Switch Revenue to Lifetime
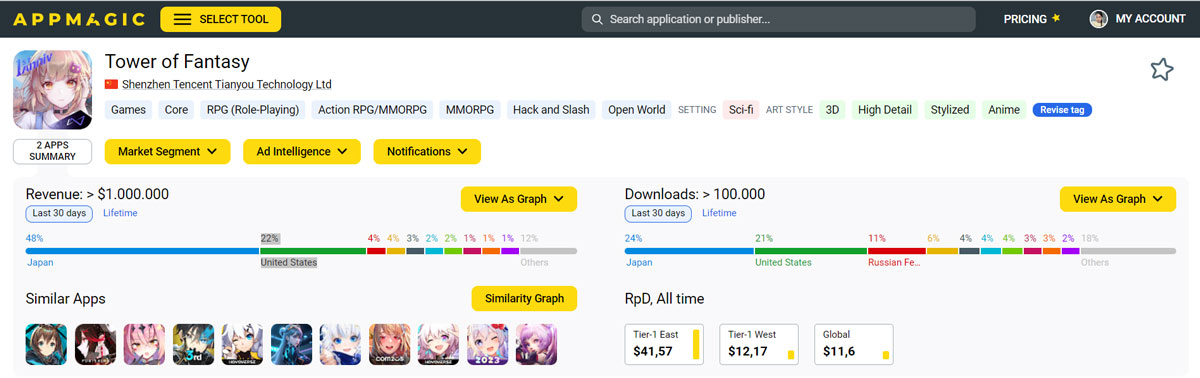Image resolution: width=1200 pixels, height=378 pixels. 120,213
